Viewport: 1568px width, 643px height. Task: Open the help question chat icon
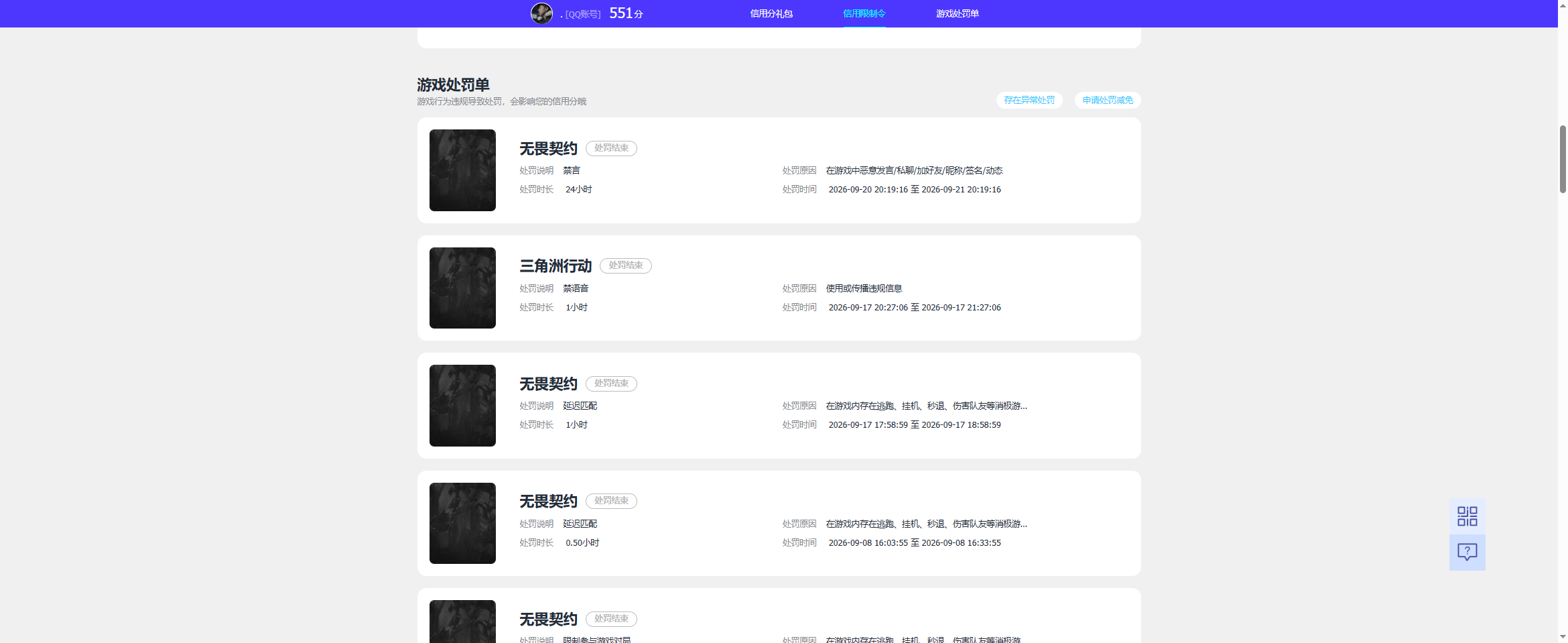(x=1467, y=552)
